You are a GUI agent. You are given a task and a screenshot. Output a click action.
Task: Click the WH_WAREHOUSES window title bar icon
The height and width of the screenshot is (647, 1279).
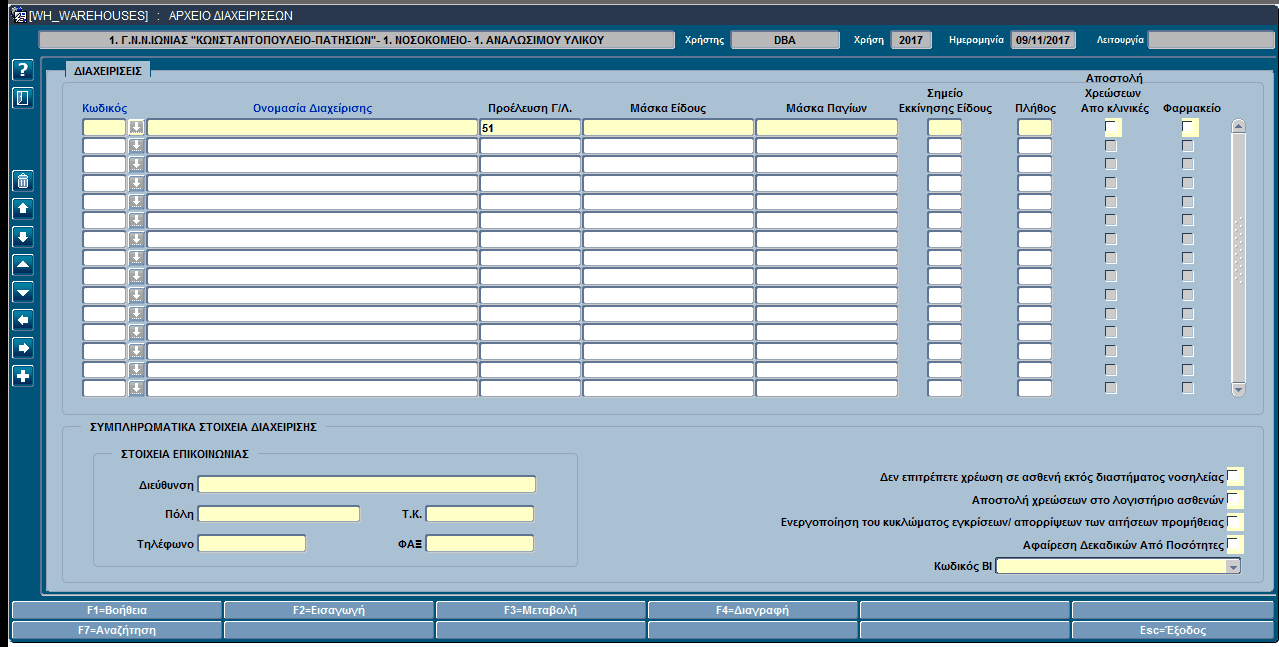click(x=18, y=16)
